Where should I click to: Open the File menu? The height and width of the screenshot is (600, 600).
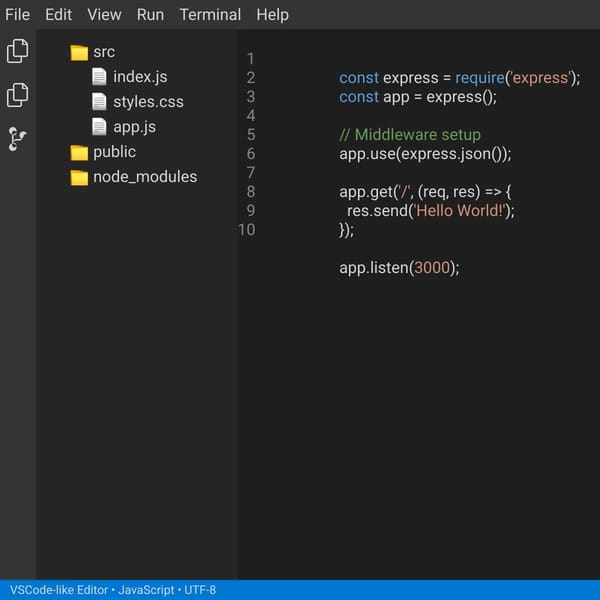point(17,15)
